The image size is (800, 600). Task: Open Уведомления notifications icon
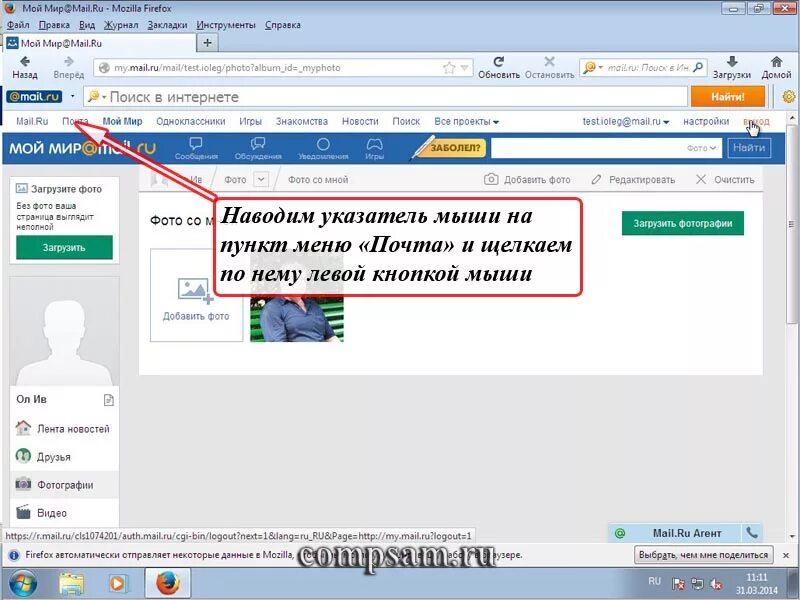click(323, 143)
